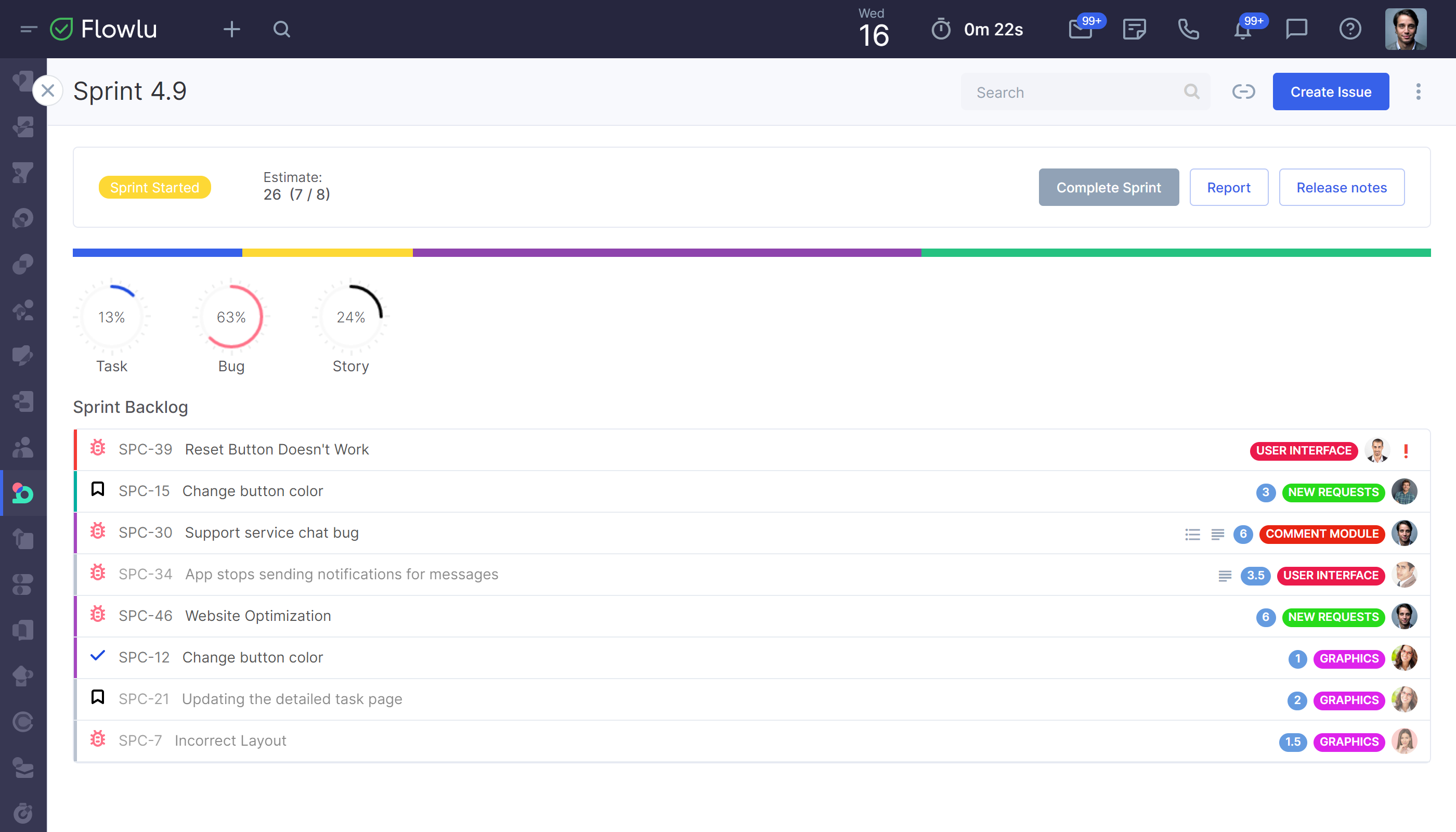Open issue SPC-7 Incorrect Layout
The width and height of the screenshot is (1456, 832).
[x=752, y=741]
